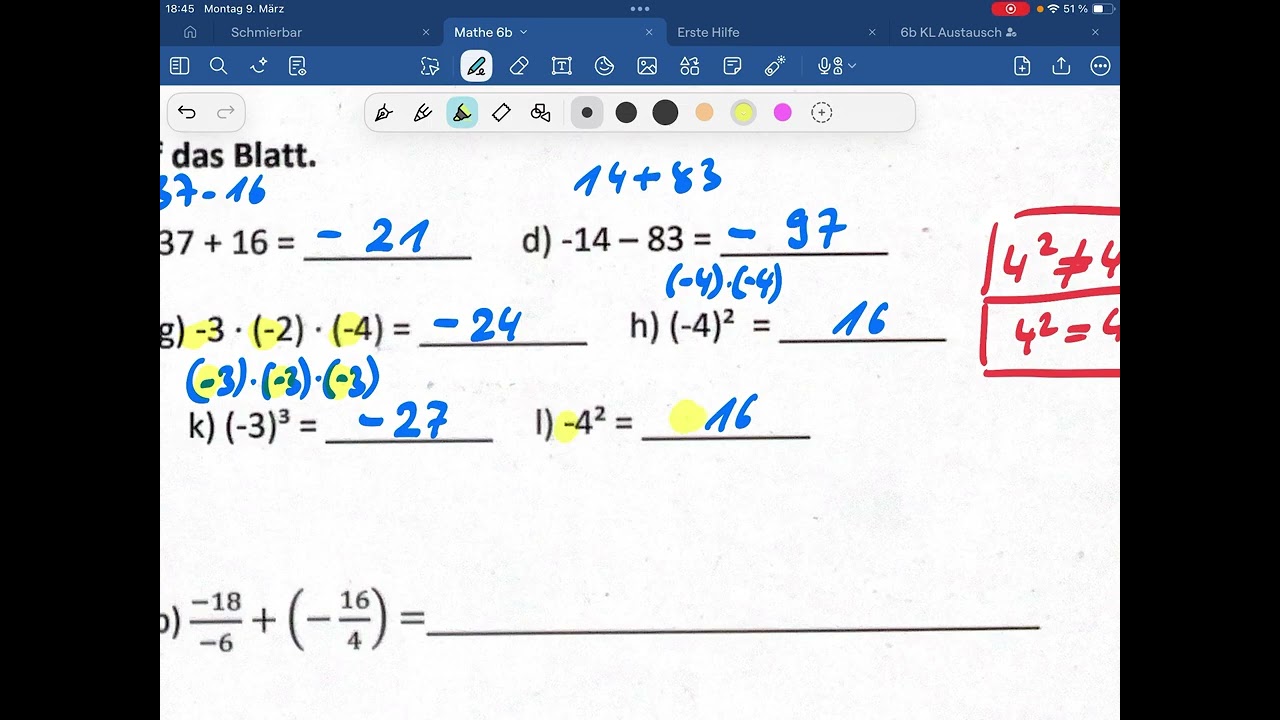Pick the smallest stroke thickness dot

coord(587,113)
